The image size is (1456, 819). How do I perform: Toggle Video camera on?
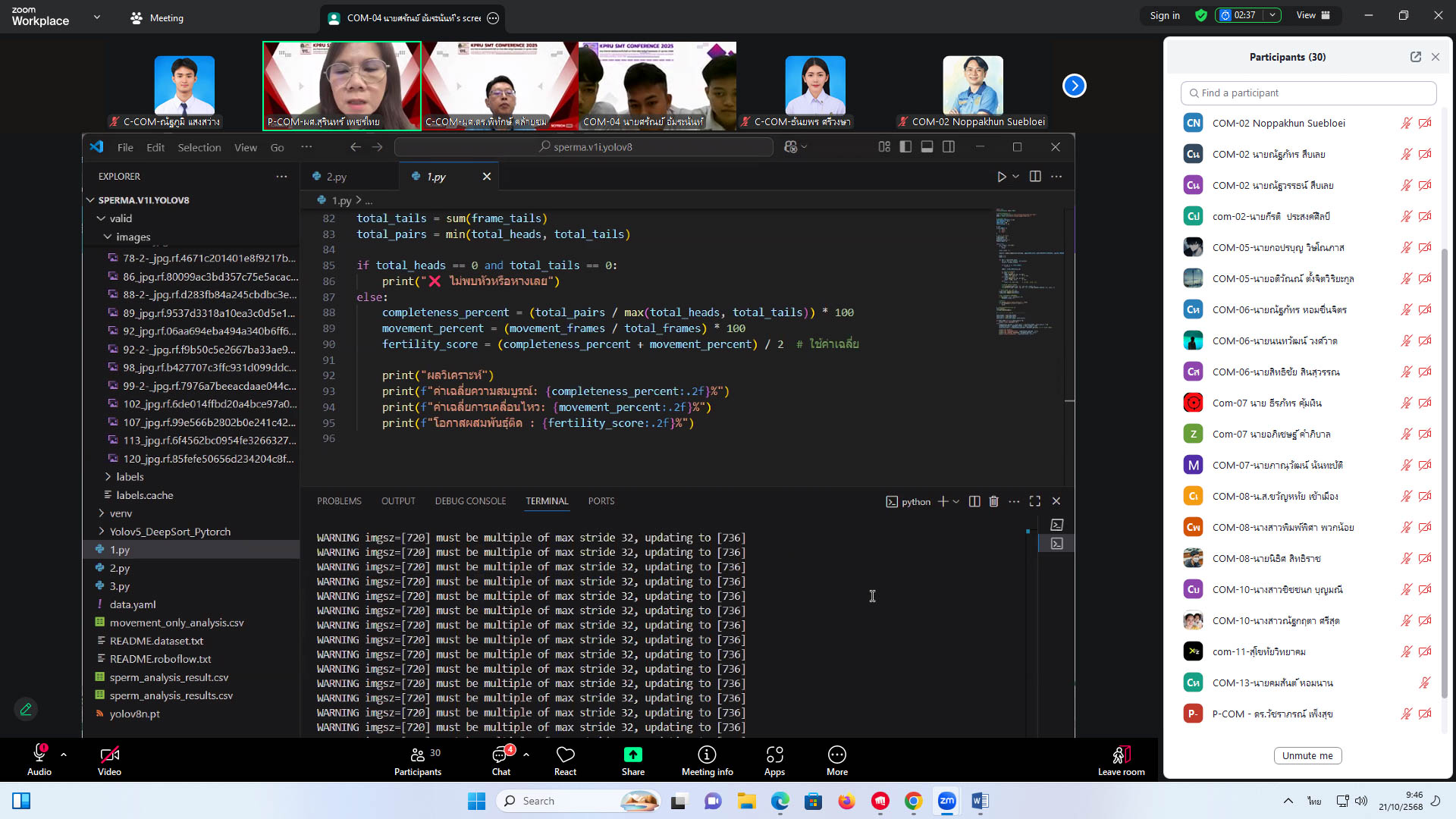109,755
